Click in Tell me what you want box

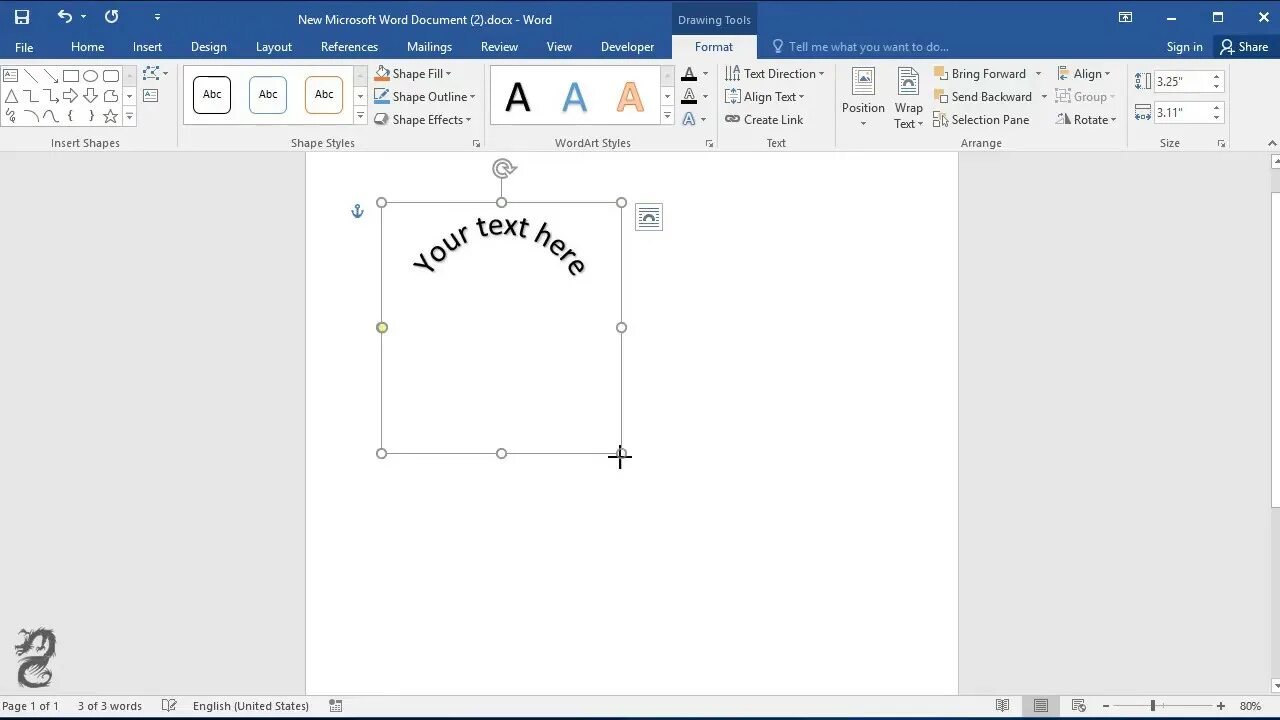coord(868,47)
